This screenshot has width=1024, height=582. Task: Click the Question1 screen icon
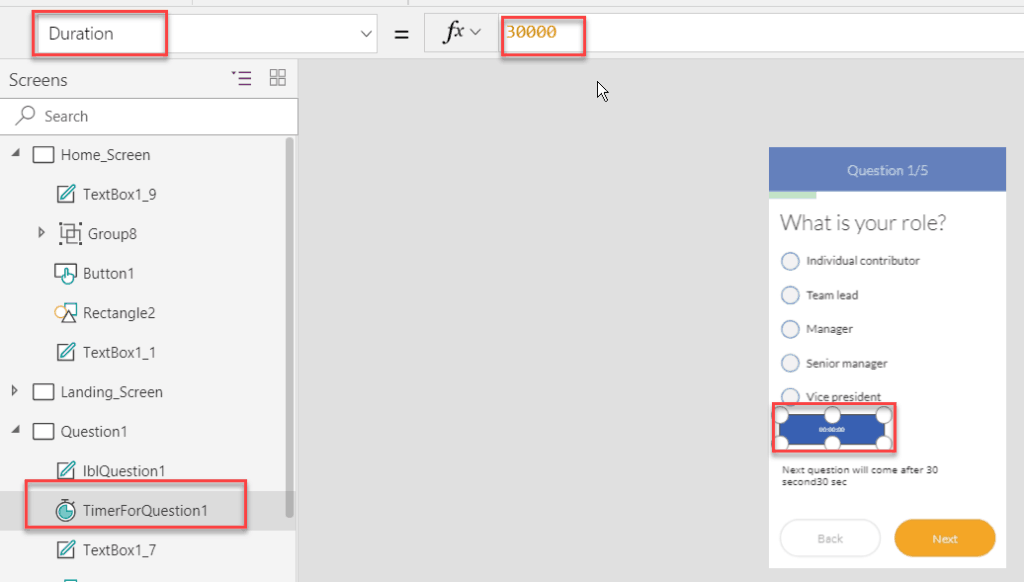43,432
